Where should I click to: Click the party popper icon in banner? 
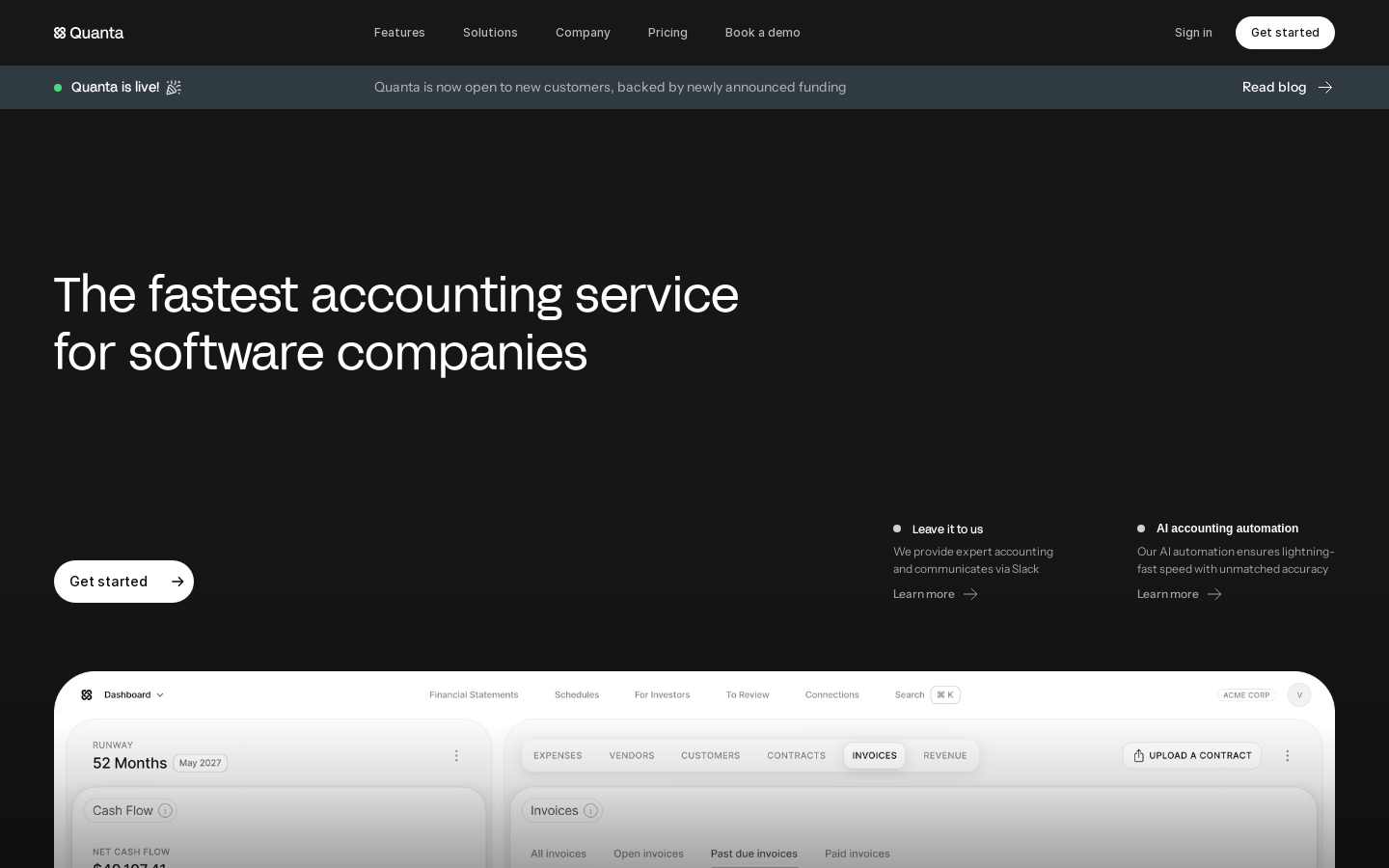click(174, 87)
